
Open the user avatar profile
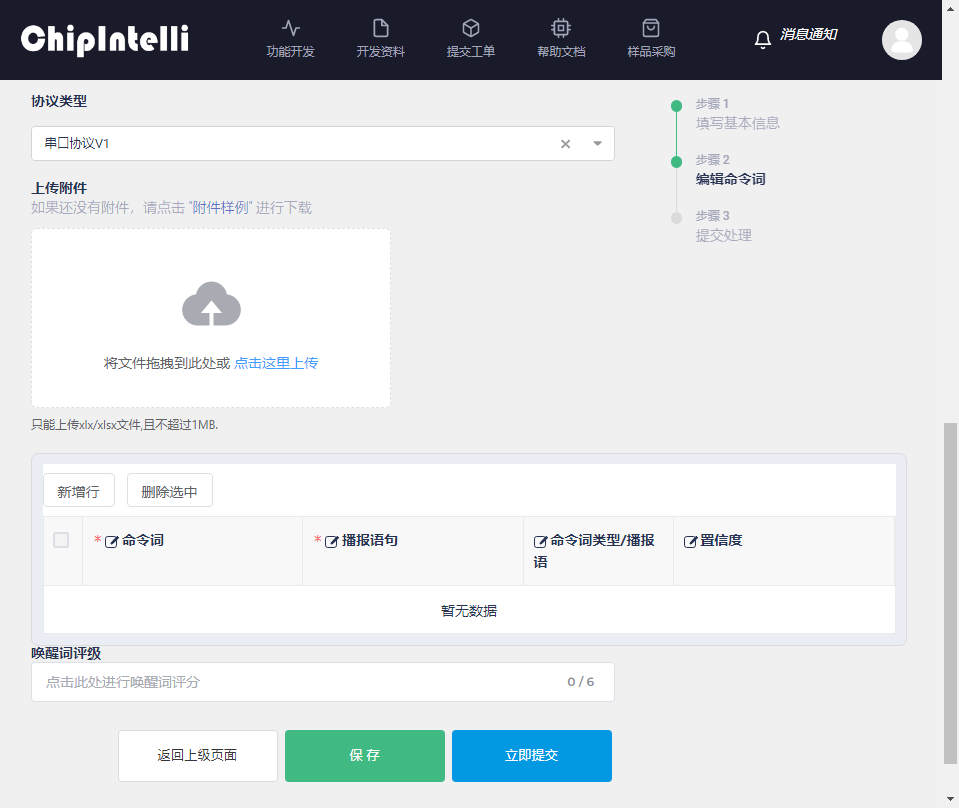901,40
